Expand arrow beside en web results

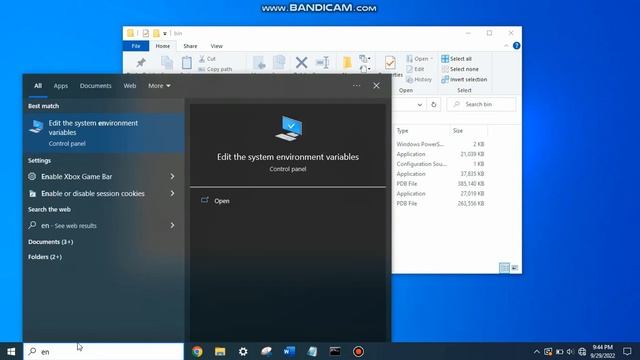click(172, 225)
